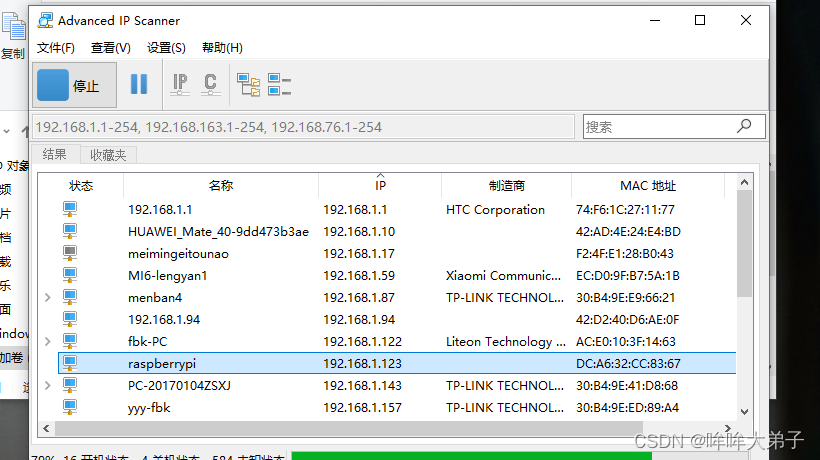Click the green scan progress bar

tap(472, 456)
